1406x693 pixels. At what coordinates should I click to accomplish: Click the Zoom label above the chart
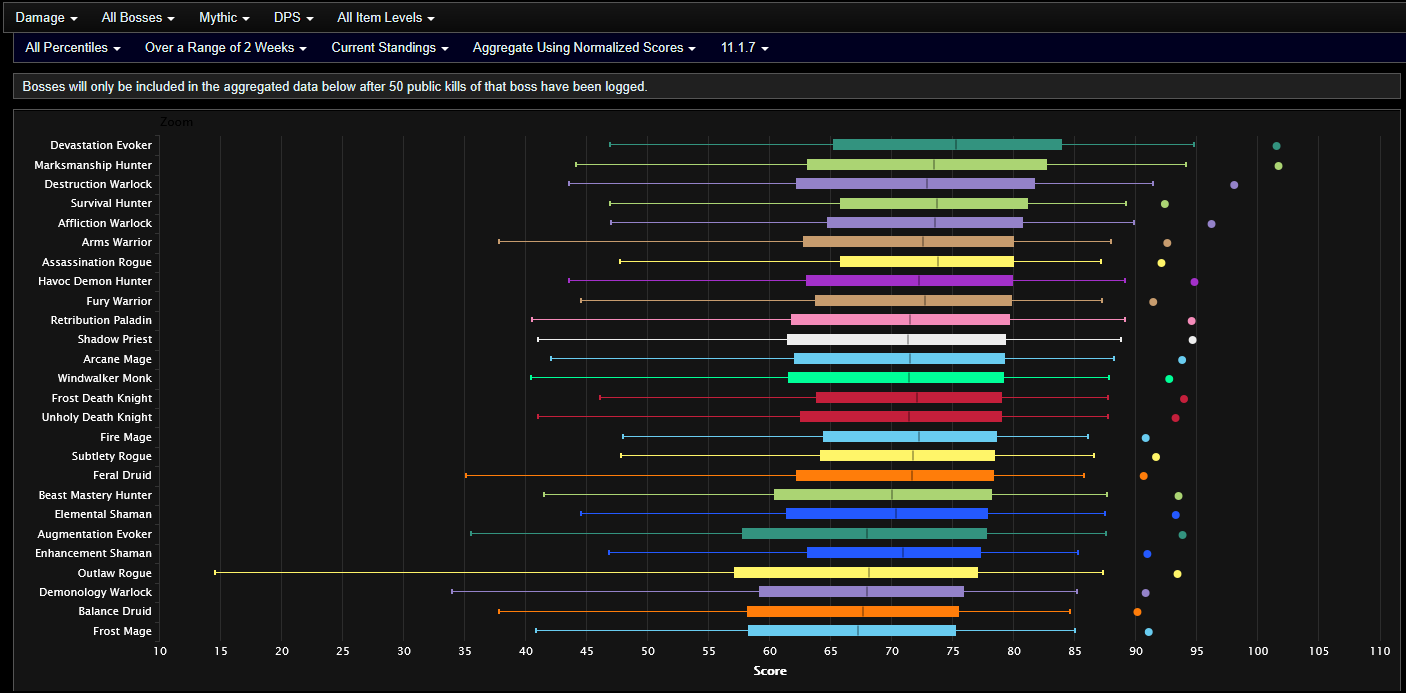click(x=177, y=122)
